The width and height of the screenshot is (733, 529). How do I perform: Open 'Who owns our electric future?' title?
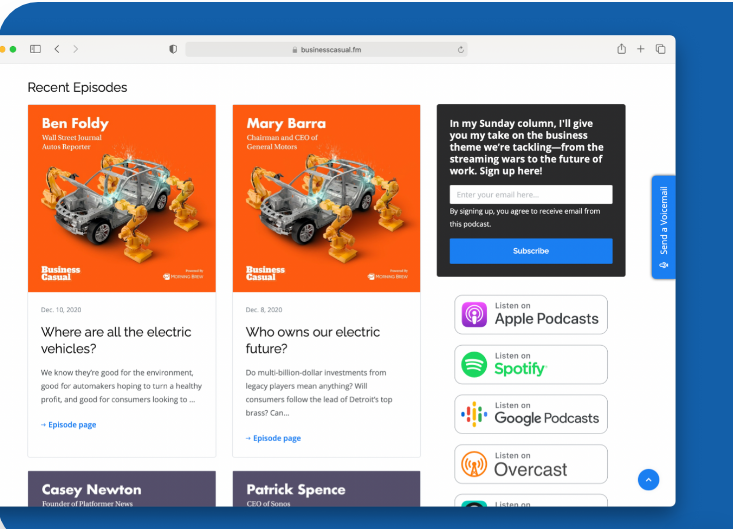pos(313,340)
